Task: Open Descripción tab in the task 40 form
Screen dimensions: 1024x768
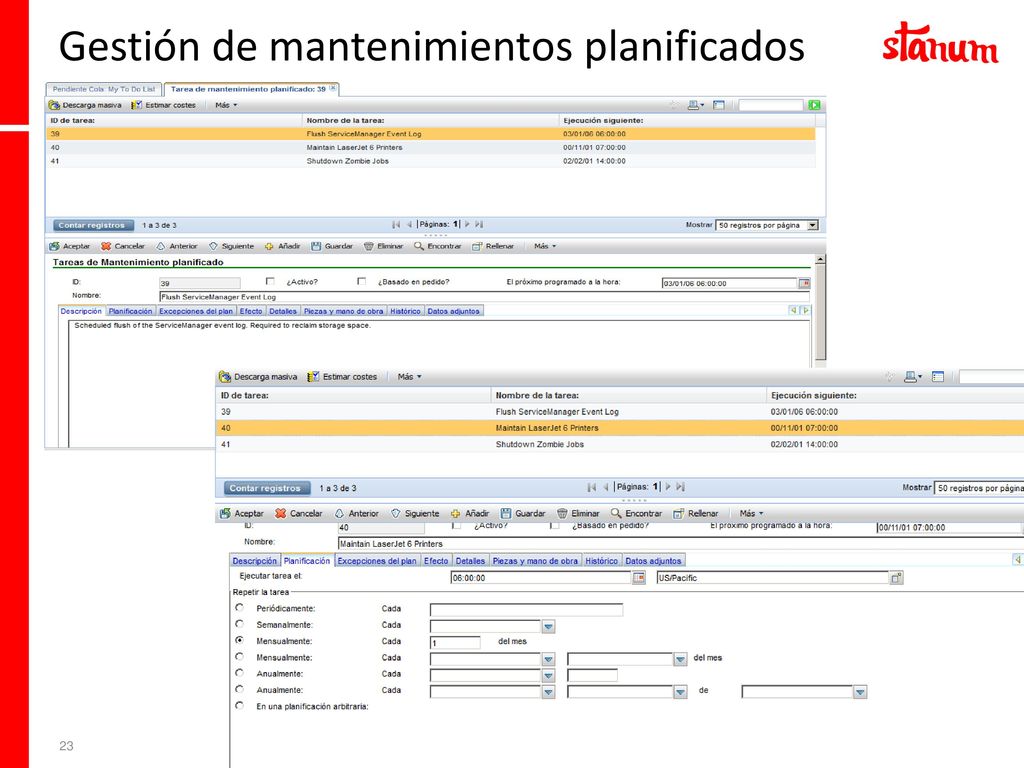Action: [x=255, y=561]
